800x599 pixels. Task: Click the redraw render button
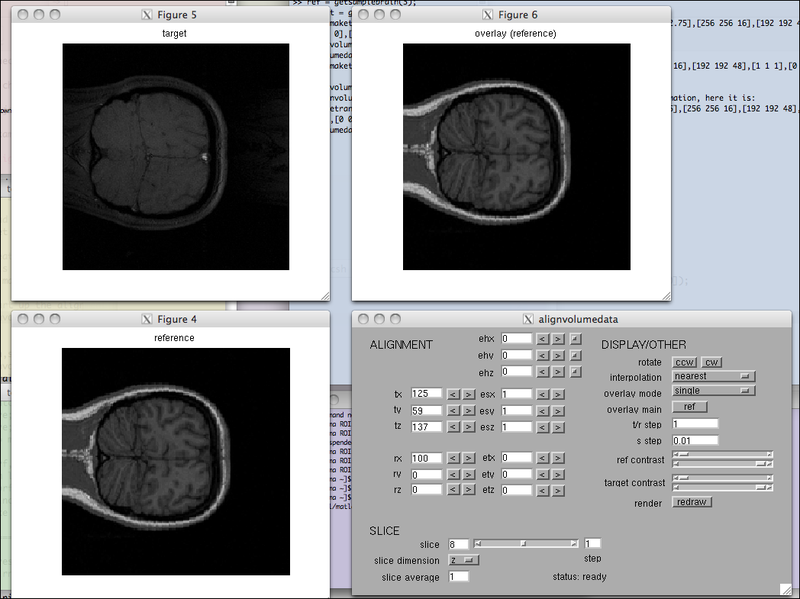[x=692, y=502]
